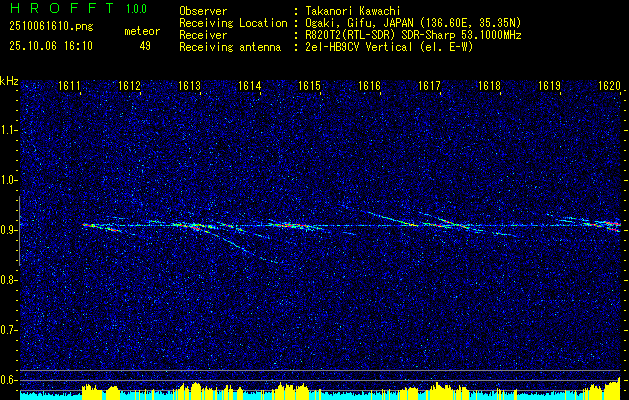Click the meteor label
The width and height of the screenshot is (629, 400).
(x=142, y=31)
